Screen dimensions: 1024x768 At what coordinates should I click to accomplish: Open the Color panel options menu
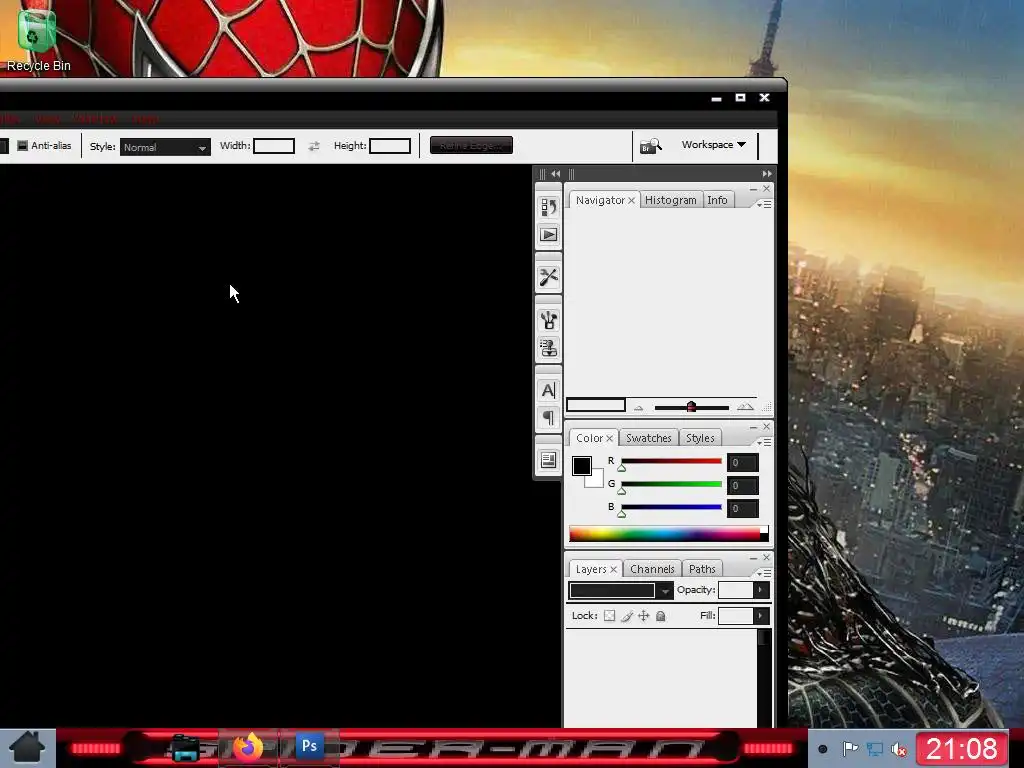(x=764, y=443)
